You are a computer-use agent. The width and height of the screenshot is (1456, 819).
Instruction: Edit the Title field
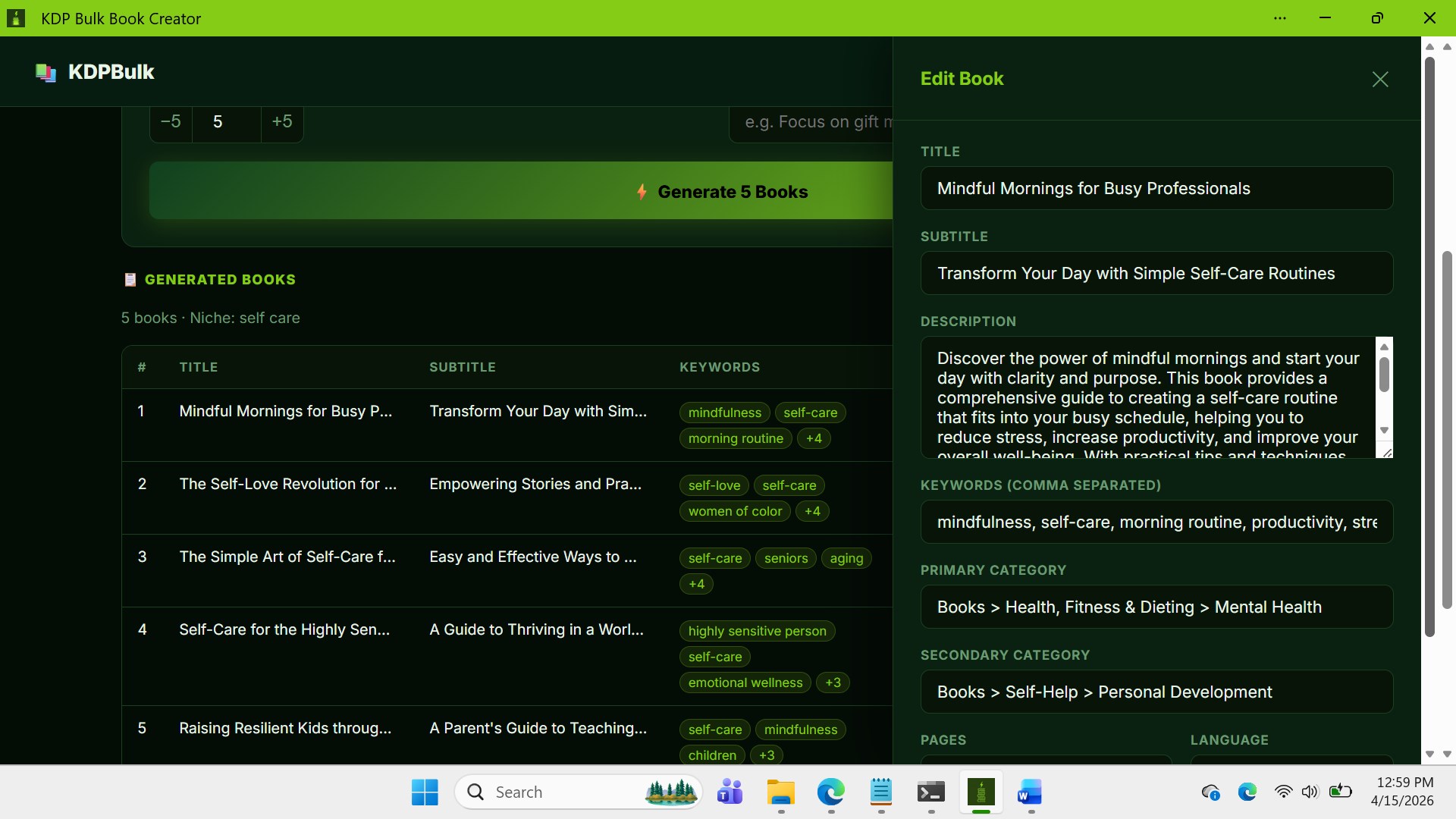point(1156,188)
